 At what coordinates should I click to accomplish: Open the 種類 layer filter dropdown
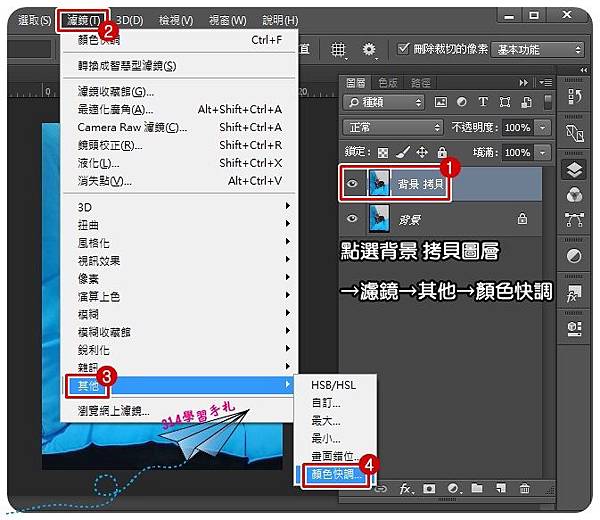point(384,103)
